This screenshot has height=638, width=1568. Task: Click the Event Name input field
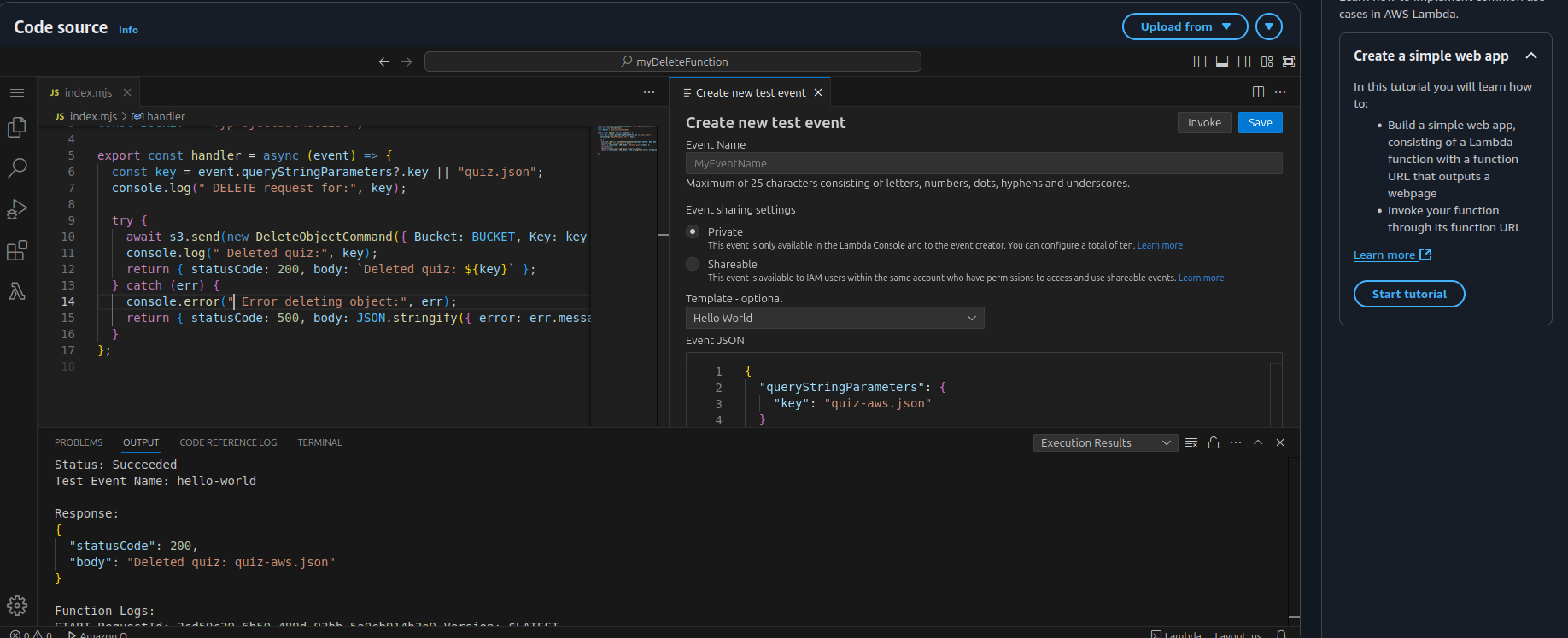(x=983, y=163)
